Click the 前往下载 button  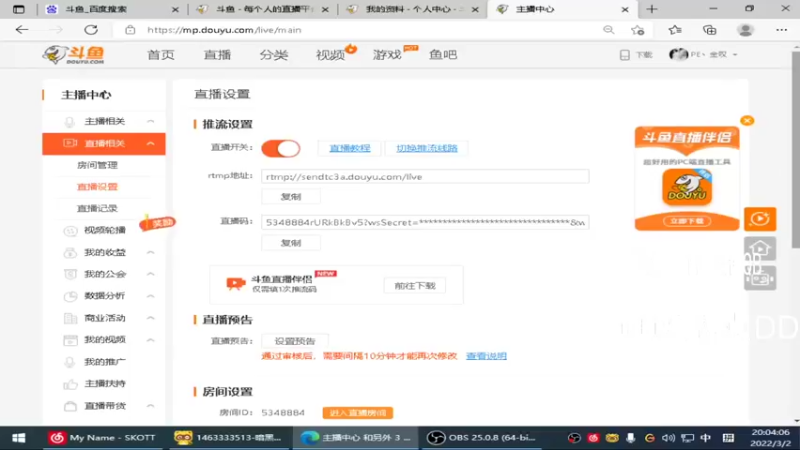point(415,286)
